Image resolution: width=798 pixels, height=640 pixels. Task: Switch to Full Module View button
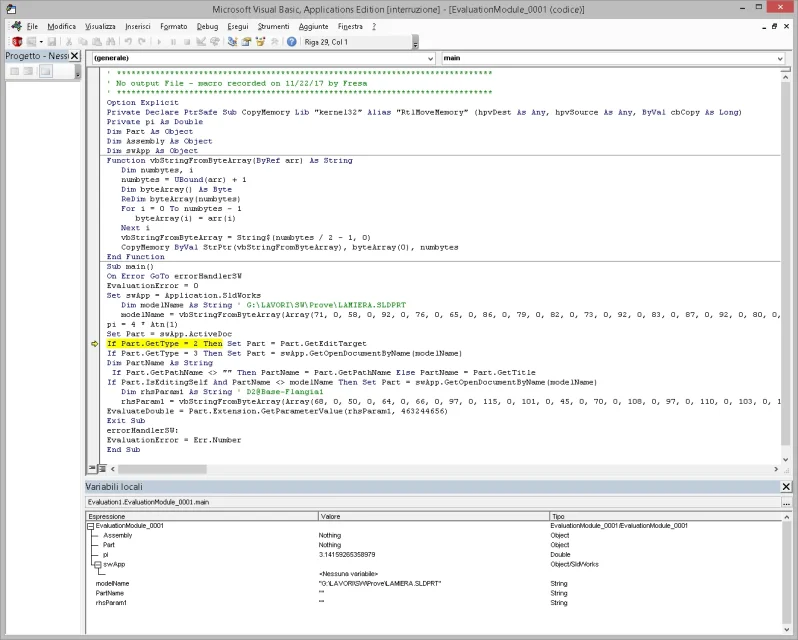(x=102, y=469)
